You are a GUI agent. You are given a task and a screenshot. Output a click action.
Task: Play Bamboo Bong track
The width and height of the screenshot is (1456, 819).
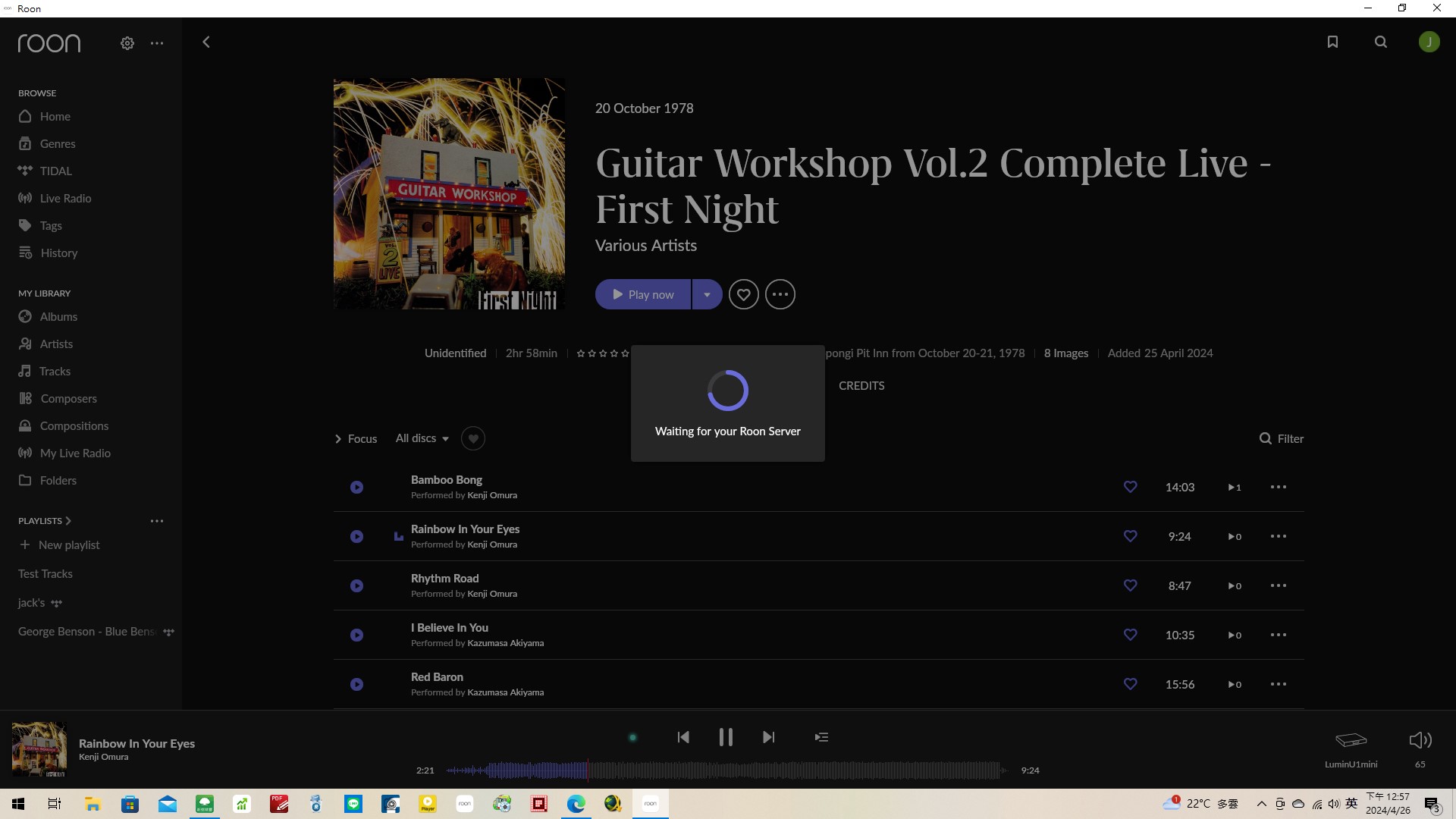(356, 487)
